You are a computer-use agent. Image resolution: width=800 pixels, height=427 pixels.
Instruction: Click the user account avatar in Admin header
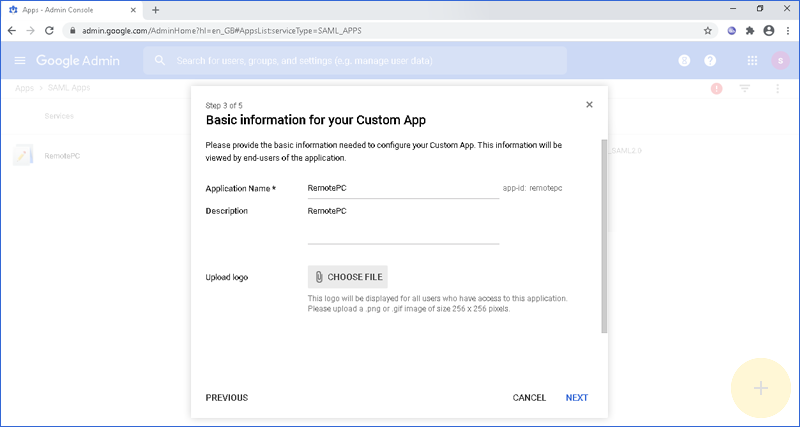click(x=779, y=61)
